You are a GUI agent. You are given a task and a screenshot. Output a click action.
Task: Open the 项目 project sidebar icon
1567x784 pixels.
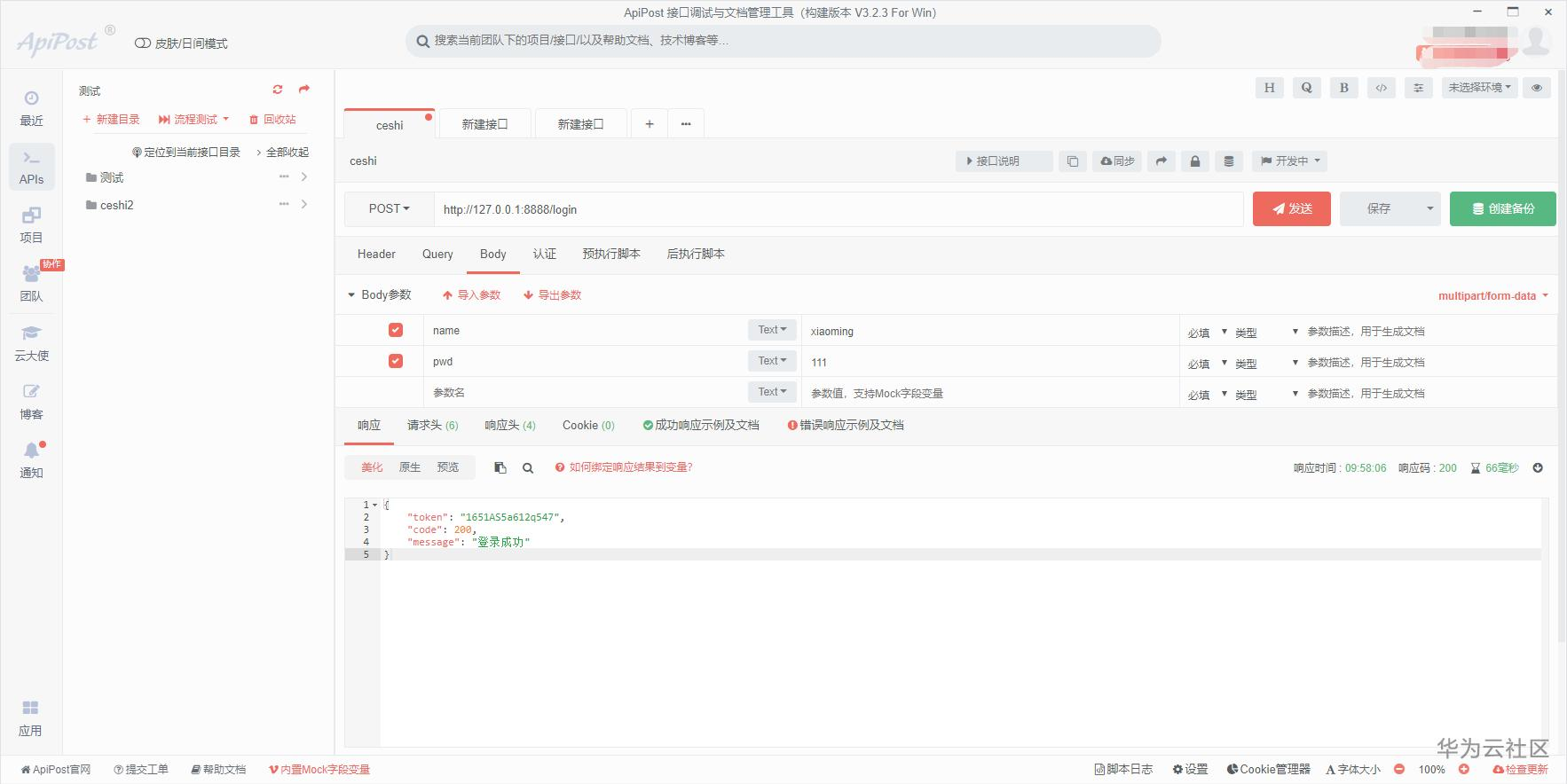(x=31, y=225)
